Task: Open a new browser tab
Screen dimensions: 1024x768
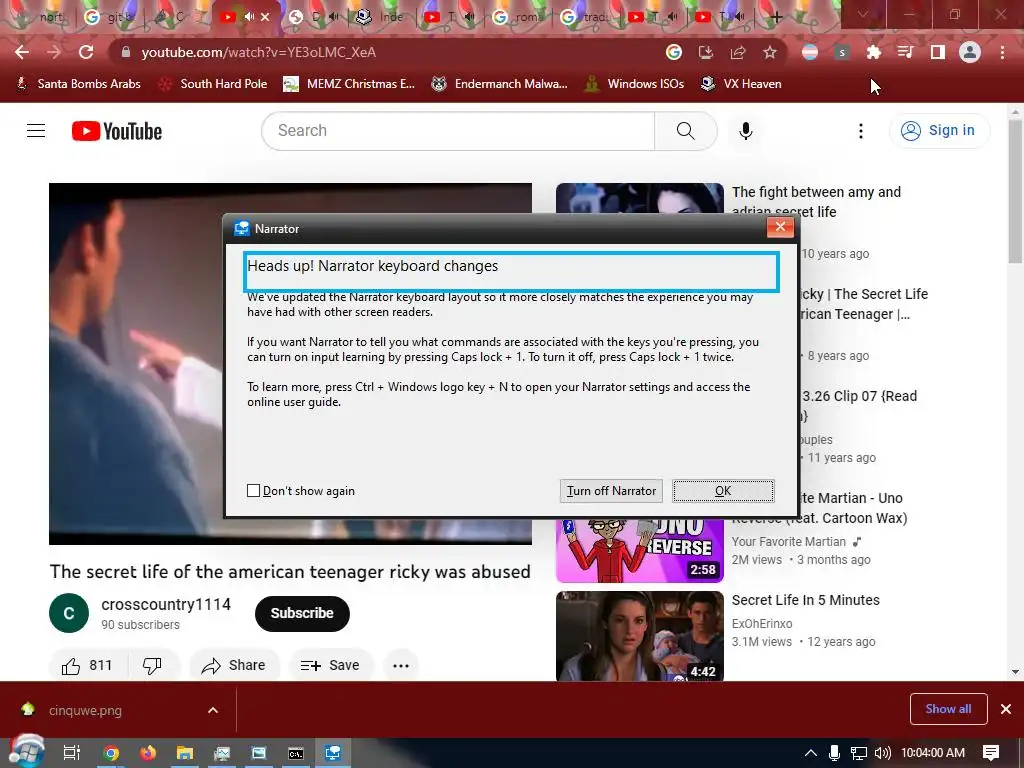Action: (776, 17)
